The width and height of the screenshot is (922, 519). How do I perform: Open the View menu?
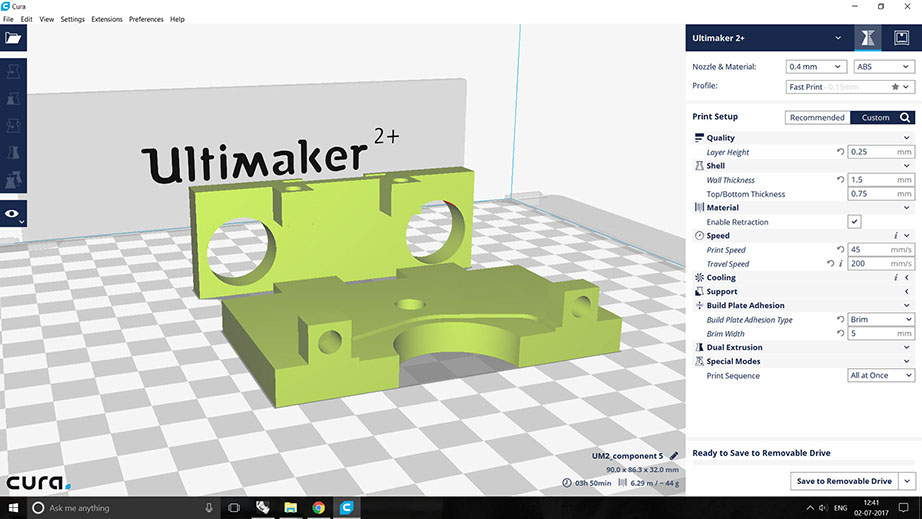46,19
